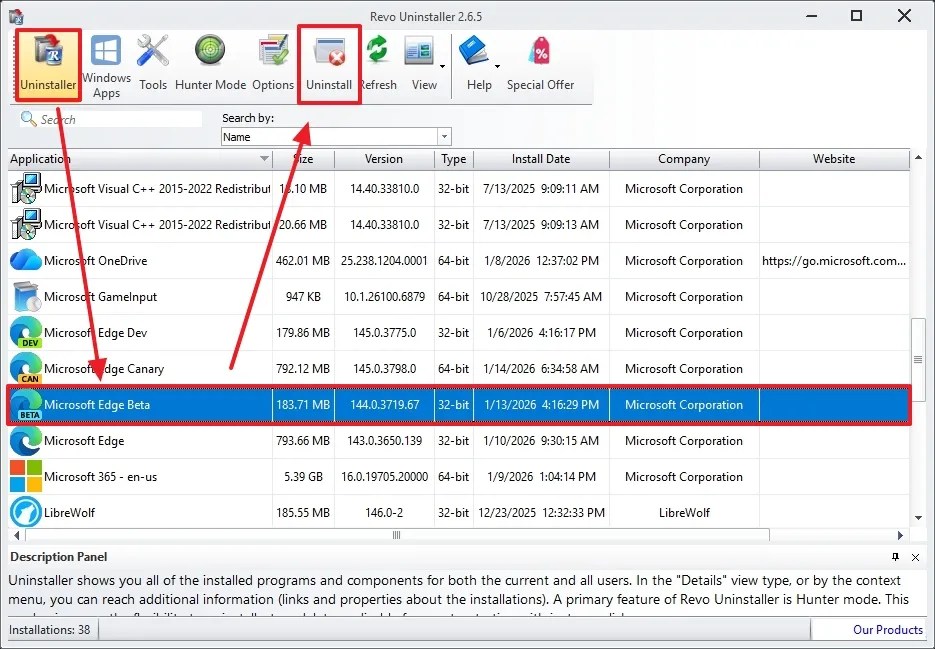Sort programs by Install Date column
The width and height of the screenshot is (935, 649).
click(x=544, y=159)
